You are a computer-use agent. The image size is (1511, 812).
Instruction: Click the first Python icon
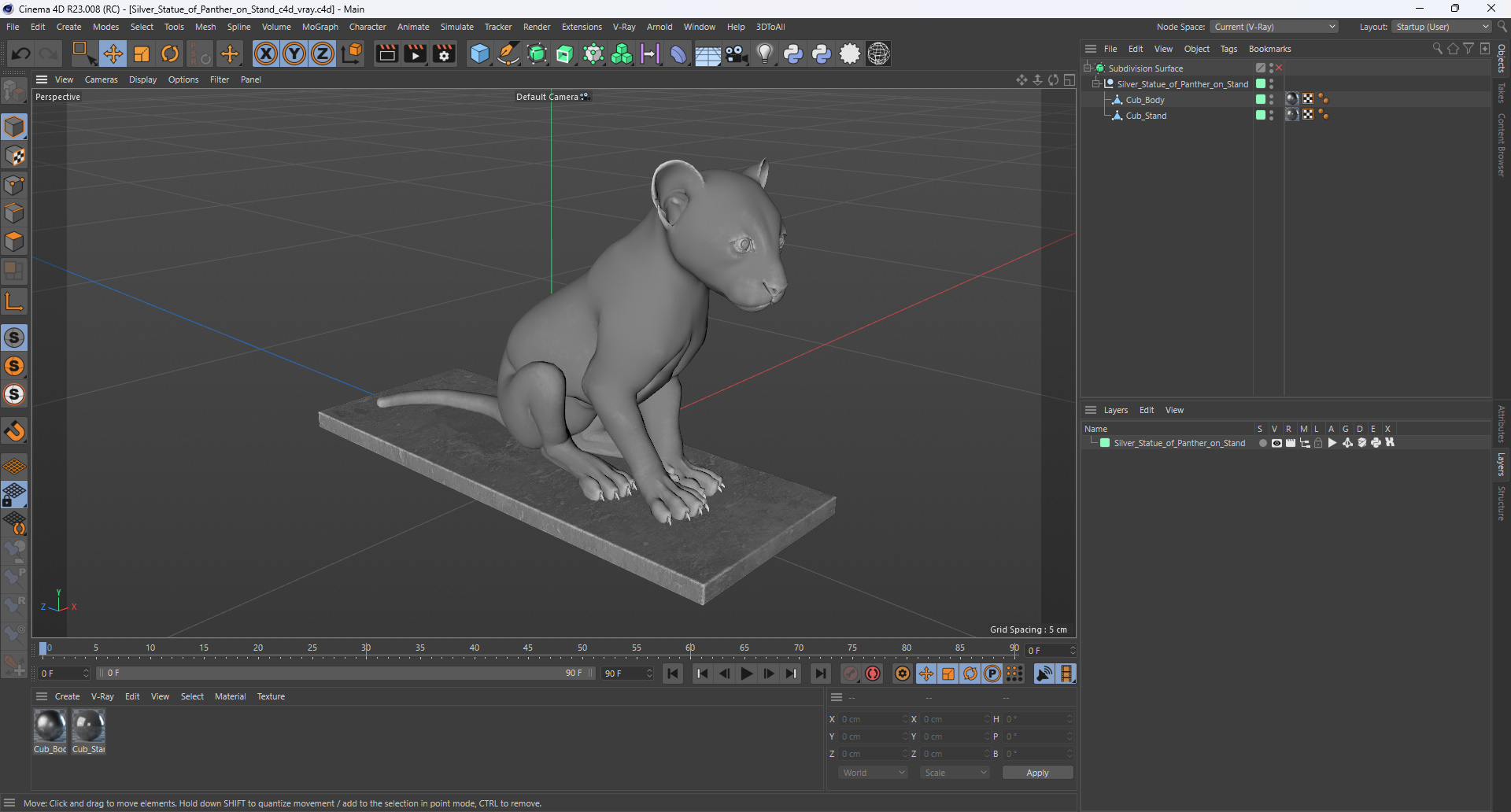click(x=793, y=54)
